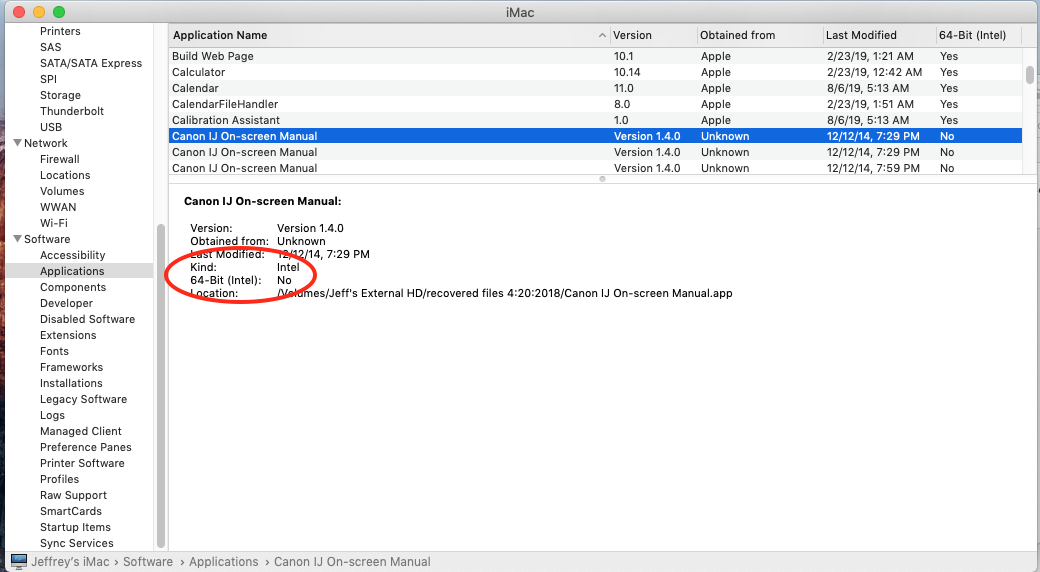Select the Calendar application row
Viewport: 1040px width, 572px height.
click(x=596, y=88)
